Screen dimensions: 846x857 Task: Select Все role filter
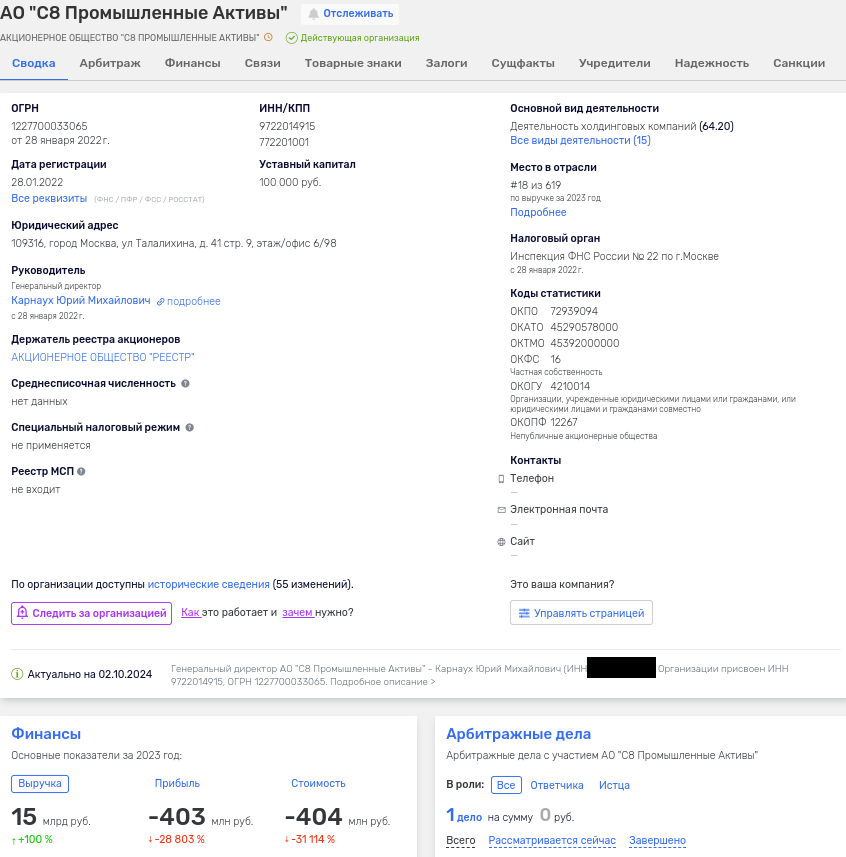coord(506,785)
